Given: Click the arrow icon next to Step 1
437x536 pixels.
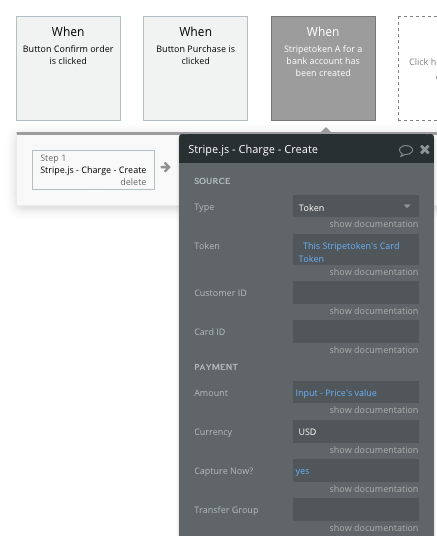Looking at the screenshot, I should pyautogui.click(x=165, y=167).
